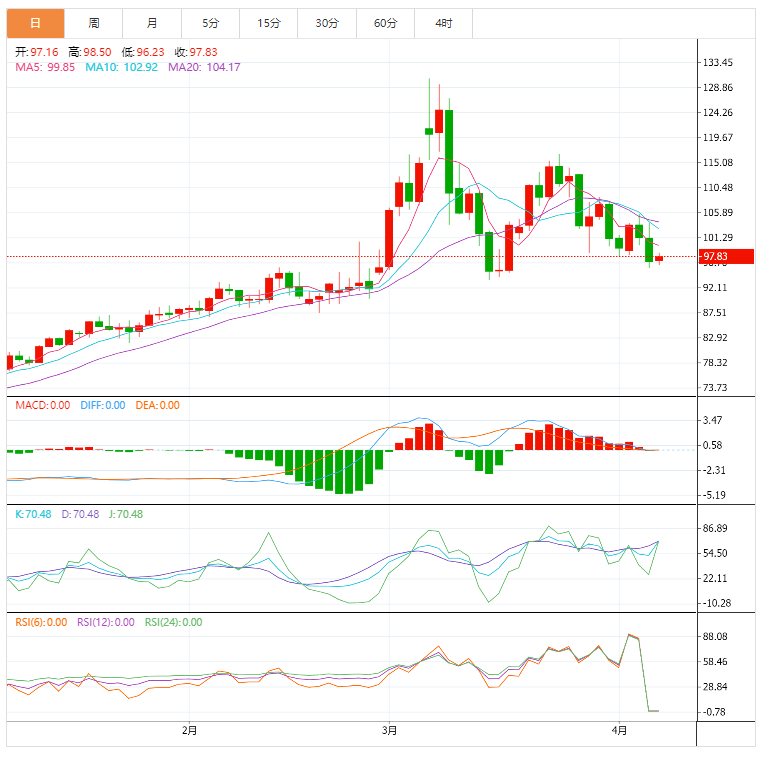Screen dimensions: 766x757
Task: Switch to the 月 monthly tab
Action: [152, 23]
